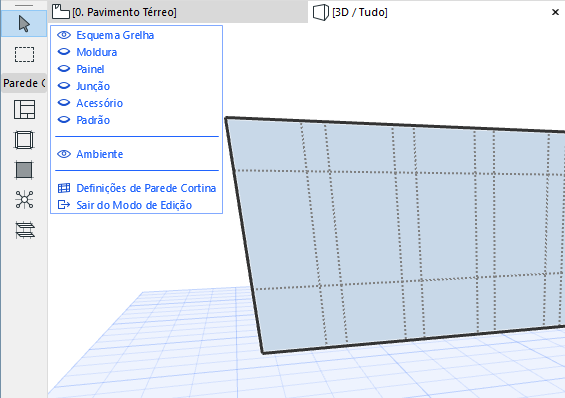Open Definições de Parede Cortina
The width and height of the screenshot is (565, 398).
coord(146,188)
